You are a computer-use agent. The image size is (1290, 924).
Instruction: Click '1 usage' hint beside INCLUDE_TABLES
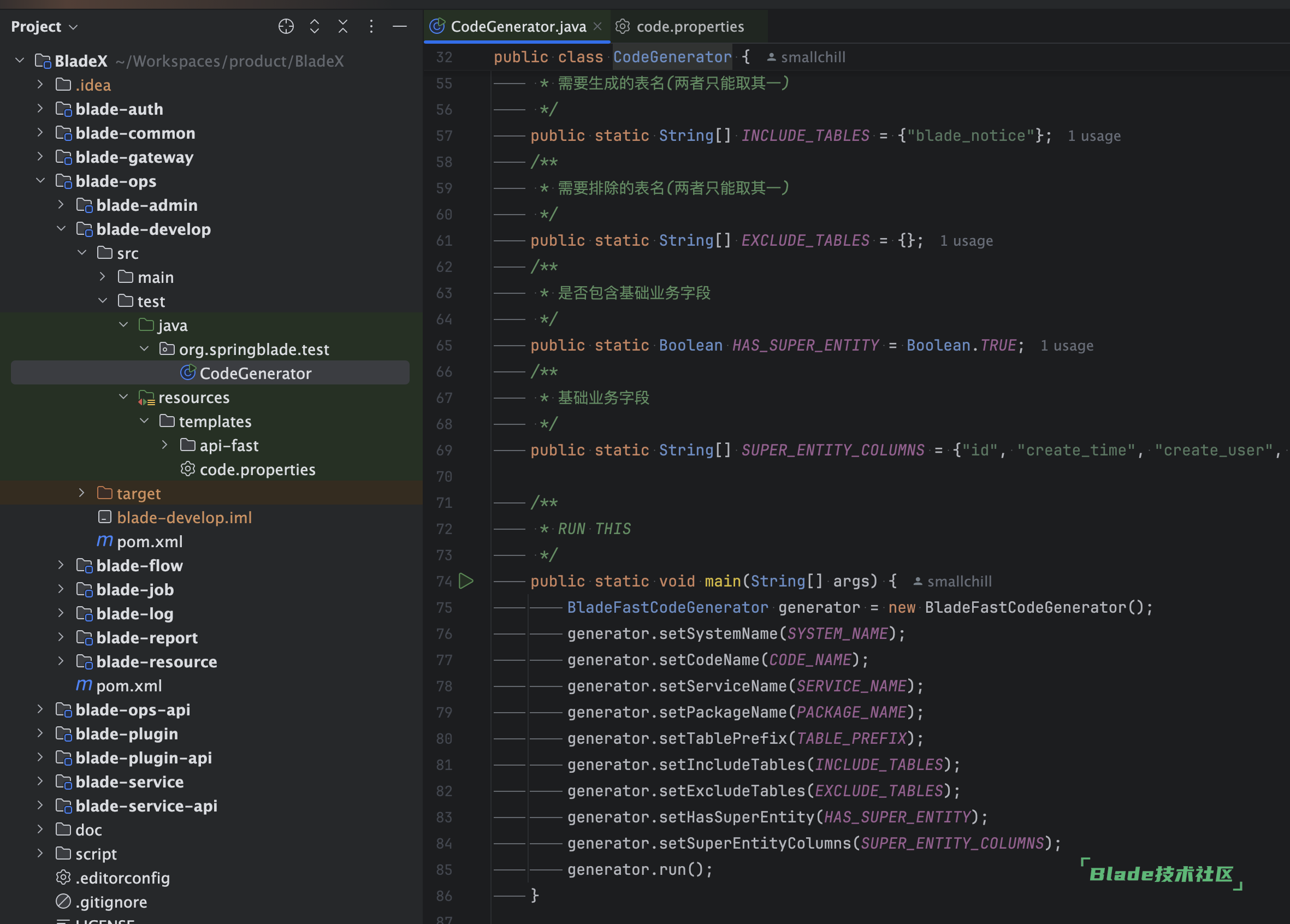click(1094, 136)
